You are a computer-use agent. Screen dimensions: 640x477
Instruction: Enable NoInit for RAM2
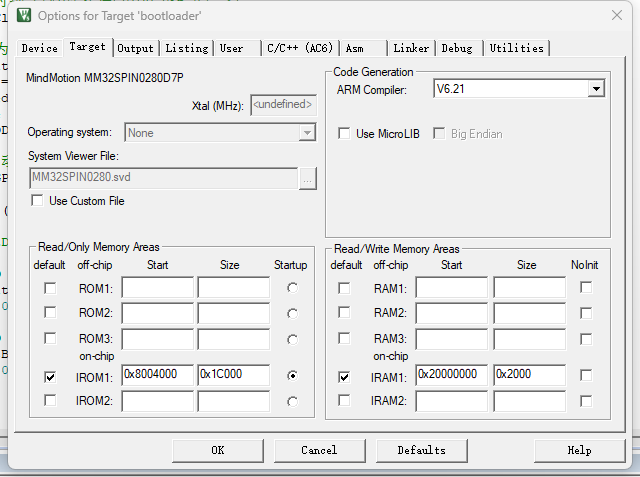pyautogui.click(x=586, y=313)
